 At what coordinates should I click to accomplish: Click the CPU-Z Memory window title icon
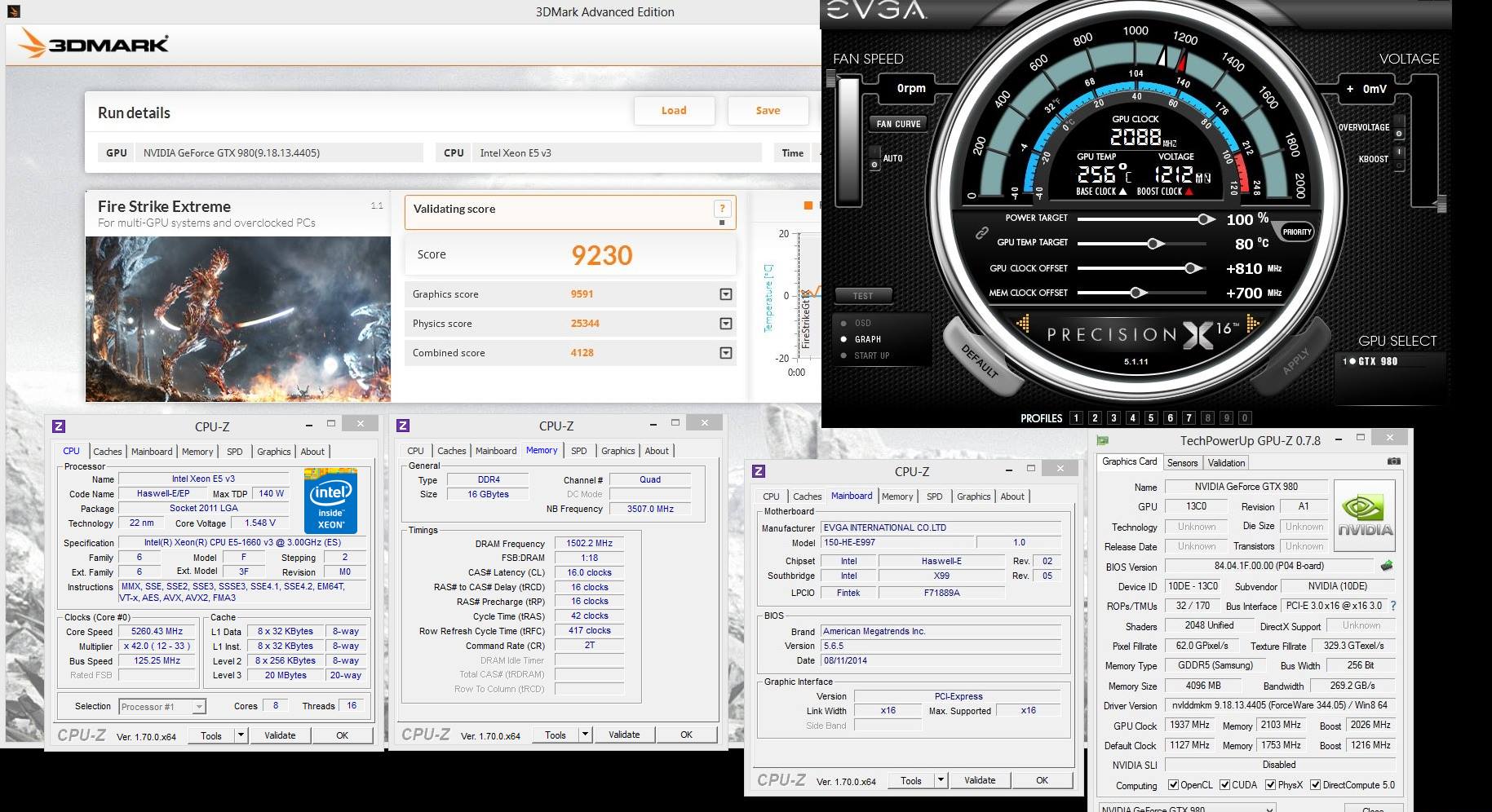tap(403, 426)
